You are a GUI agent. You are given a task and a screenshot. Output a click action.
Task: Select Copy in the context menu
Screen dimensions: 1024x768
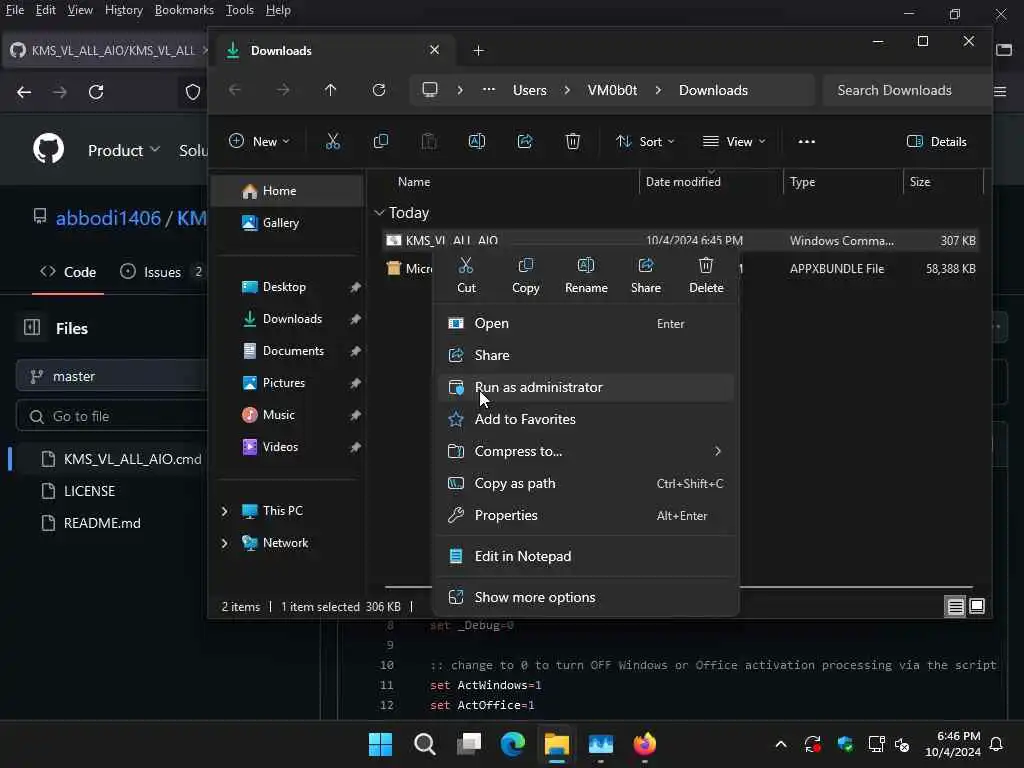pos(526,275)
